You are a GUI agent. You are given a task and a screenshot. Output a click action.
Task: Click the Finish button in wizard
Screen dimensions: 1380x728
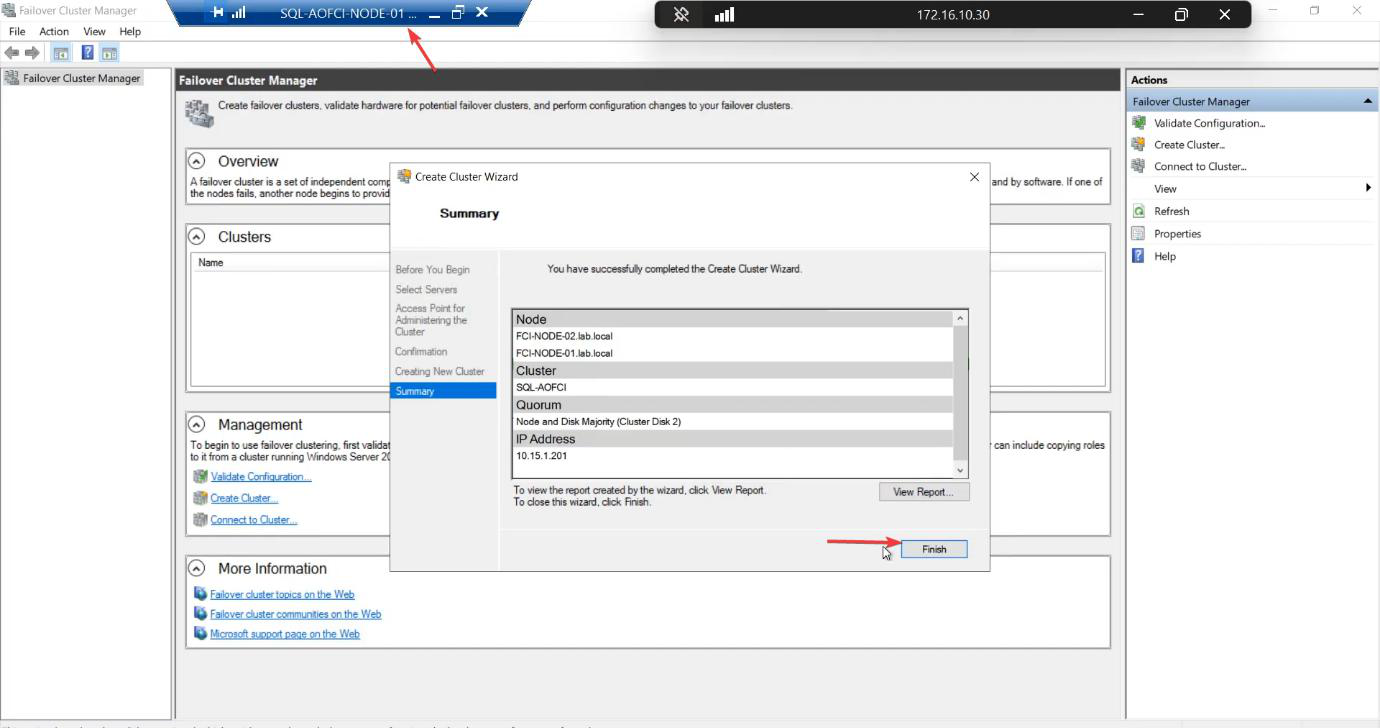[934, 549]
